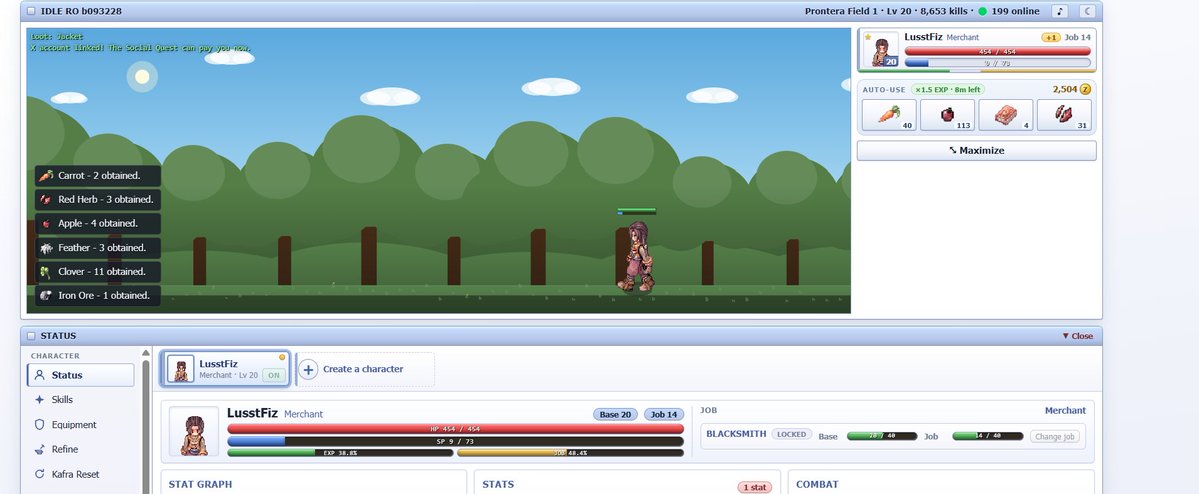Click the yellow JOB progress bar
This screenshot has width=1199, height=494.
pos(570,453)
